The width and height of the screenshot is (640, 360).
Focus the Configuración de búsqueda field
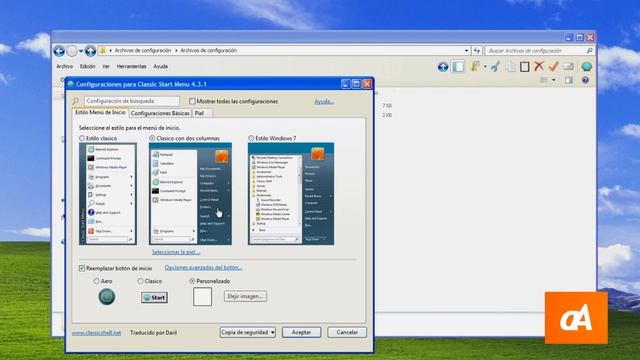131,101
